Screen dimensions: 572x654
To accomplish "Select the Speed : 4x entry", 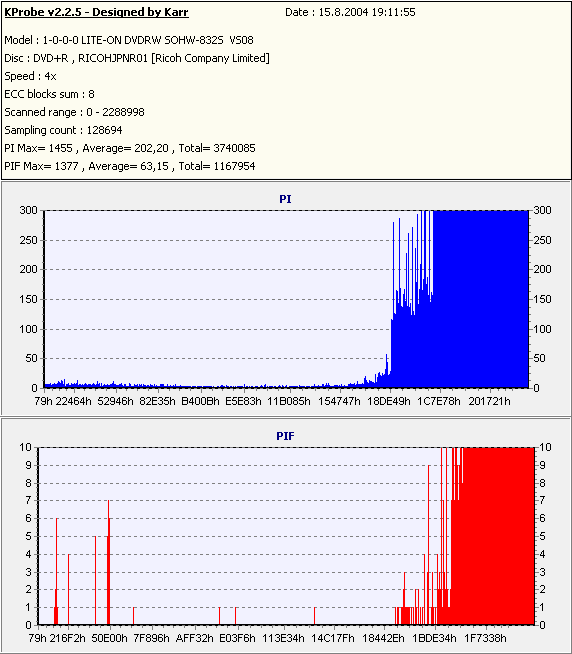I will point(30,76).
